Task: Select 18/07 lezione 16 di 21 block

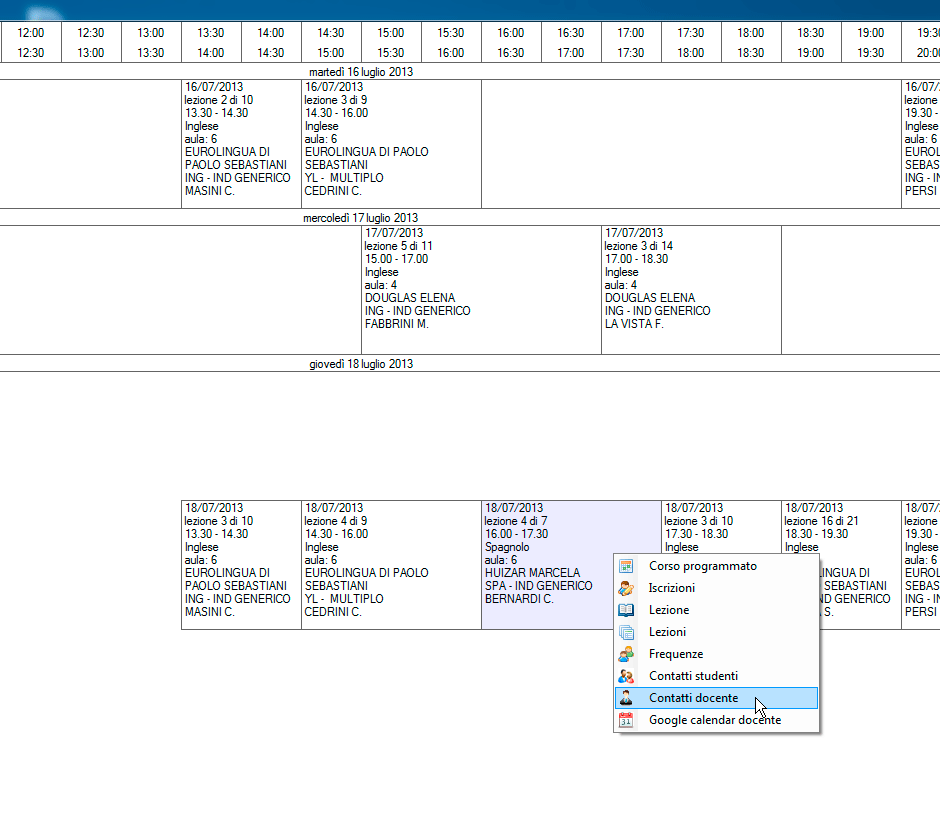Action: coord(841,526)
